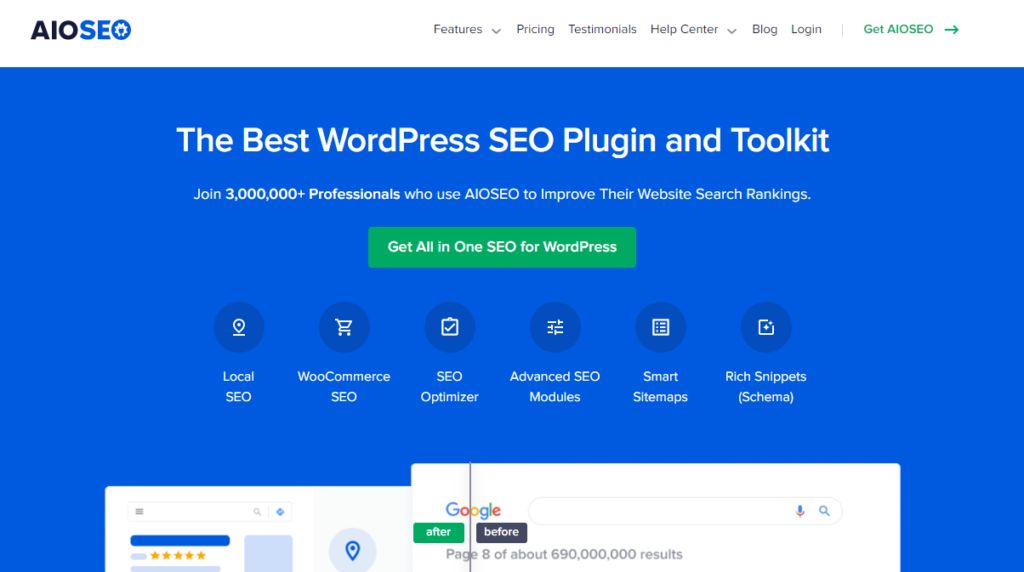Viewport: 1024px width, 572px height.
Task: Open the Testimonials page
Action: [x=602, y=29]
